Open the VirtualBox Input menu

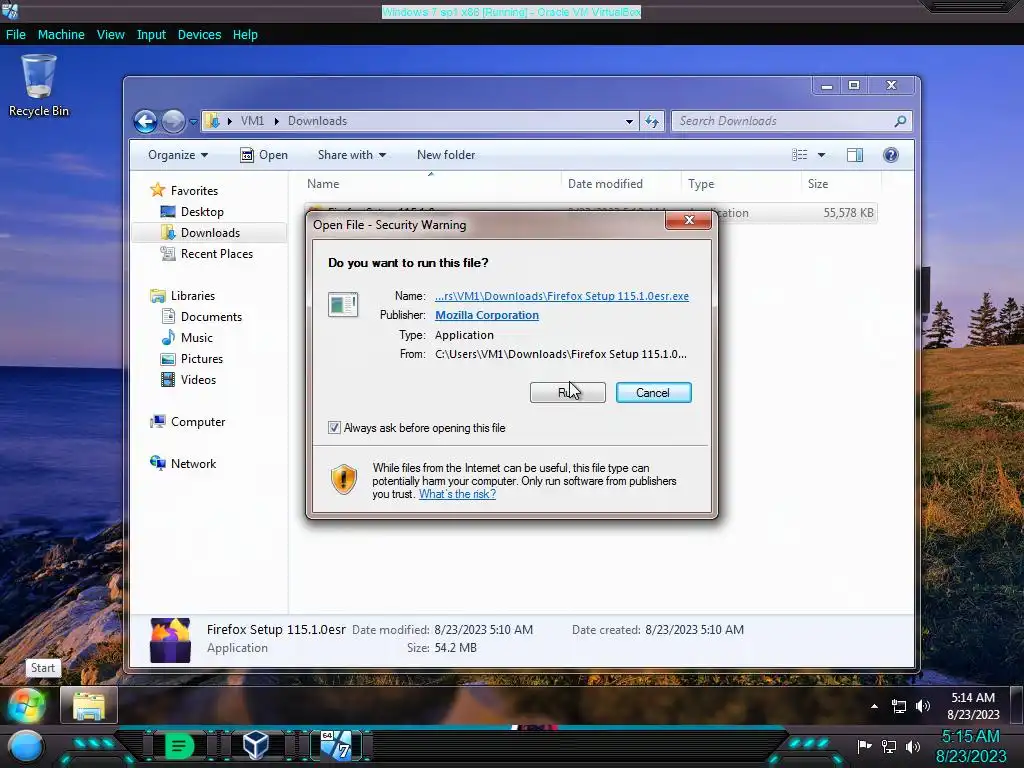151,35
